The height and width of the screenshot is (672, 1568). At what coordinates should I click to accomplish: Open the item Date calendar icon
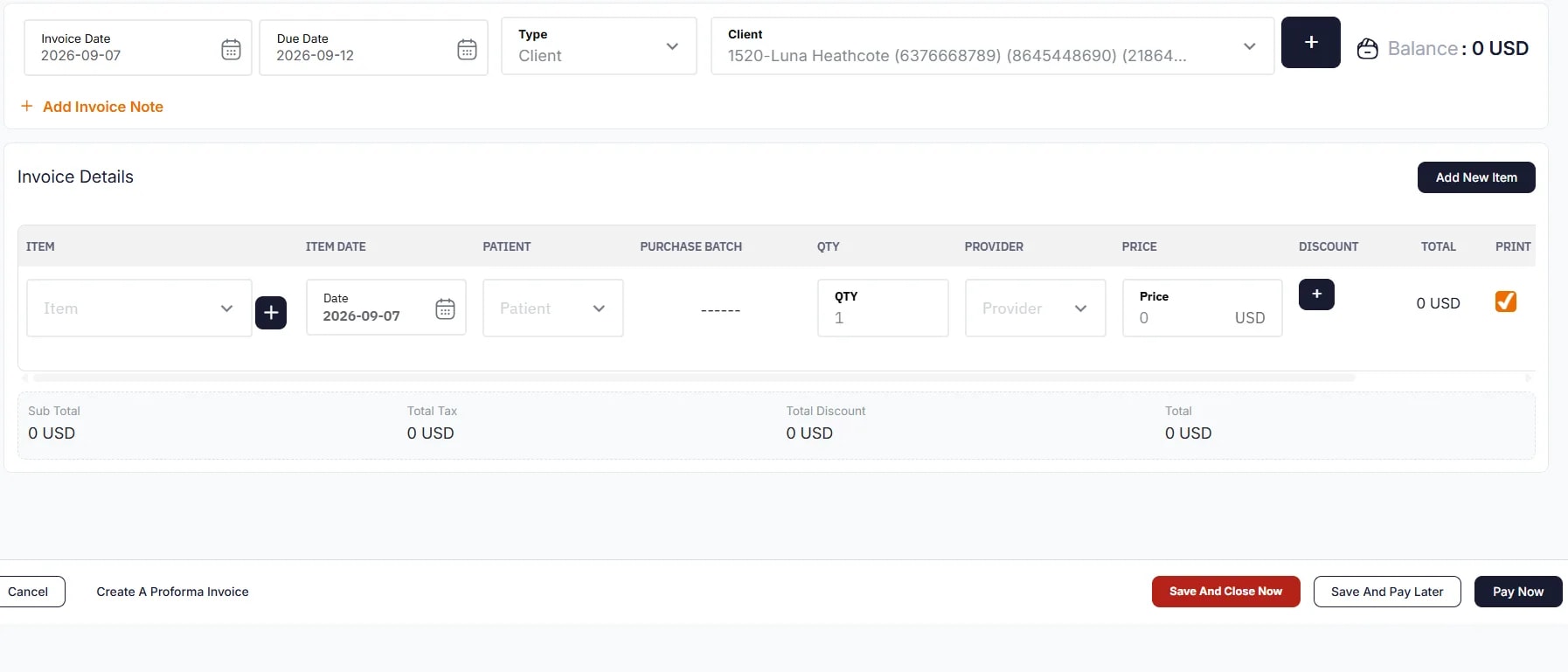445,308
